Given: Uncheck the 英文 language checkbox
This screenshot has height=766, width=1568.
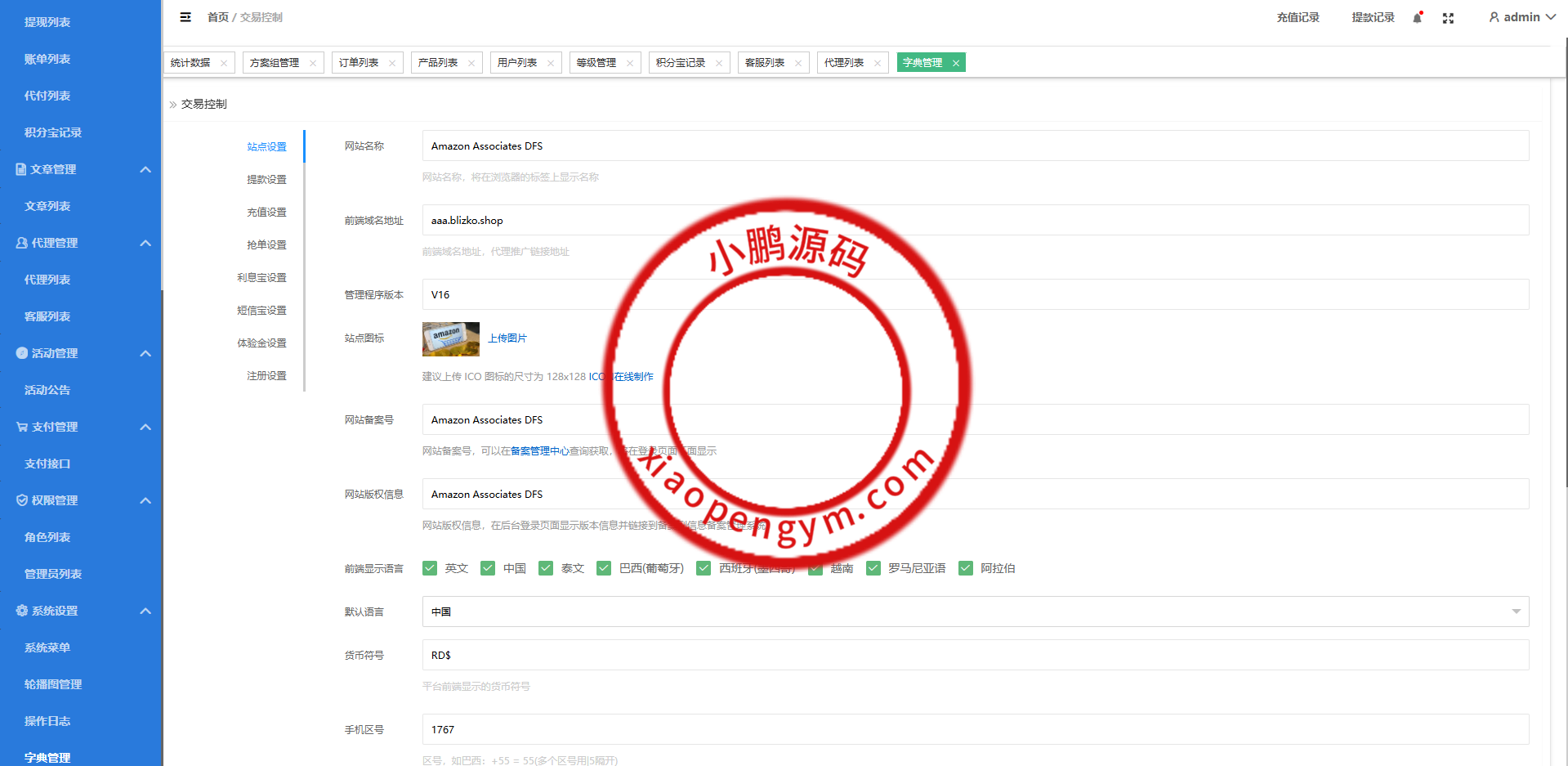Looking at the screenshot, I should point(430,568).
